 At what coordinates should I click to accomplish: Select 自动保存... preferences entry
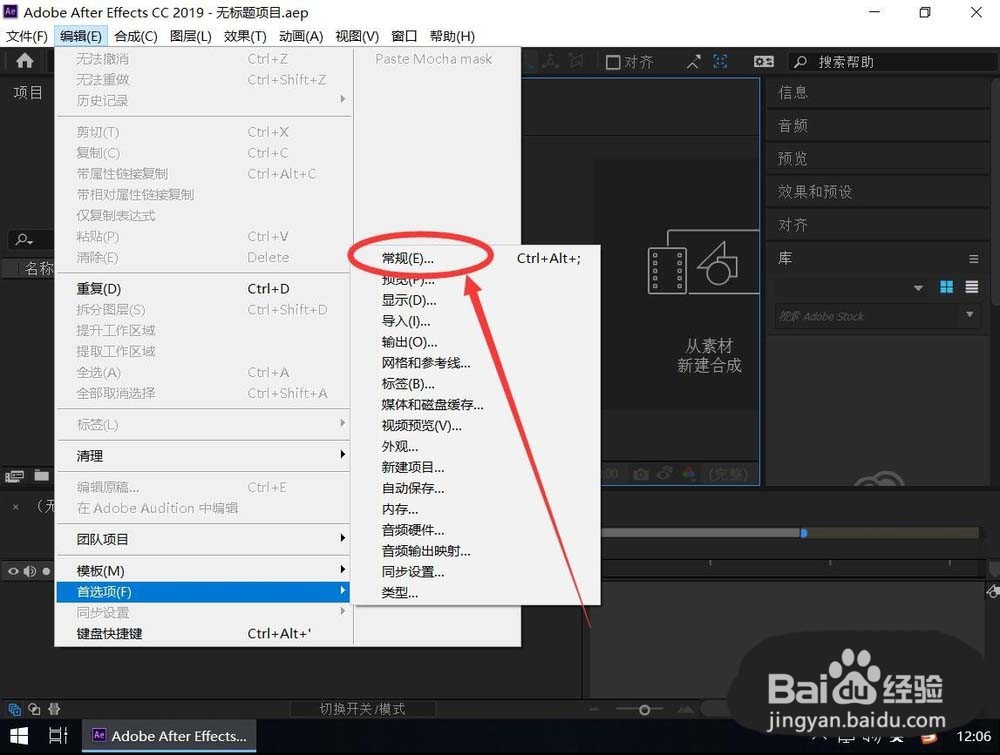(413, 488)
